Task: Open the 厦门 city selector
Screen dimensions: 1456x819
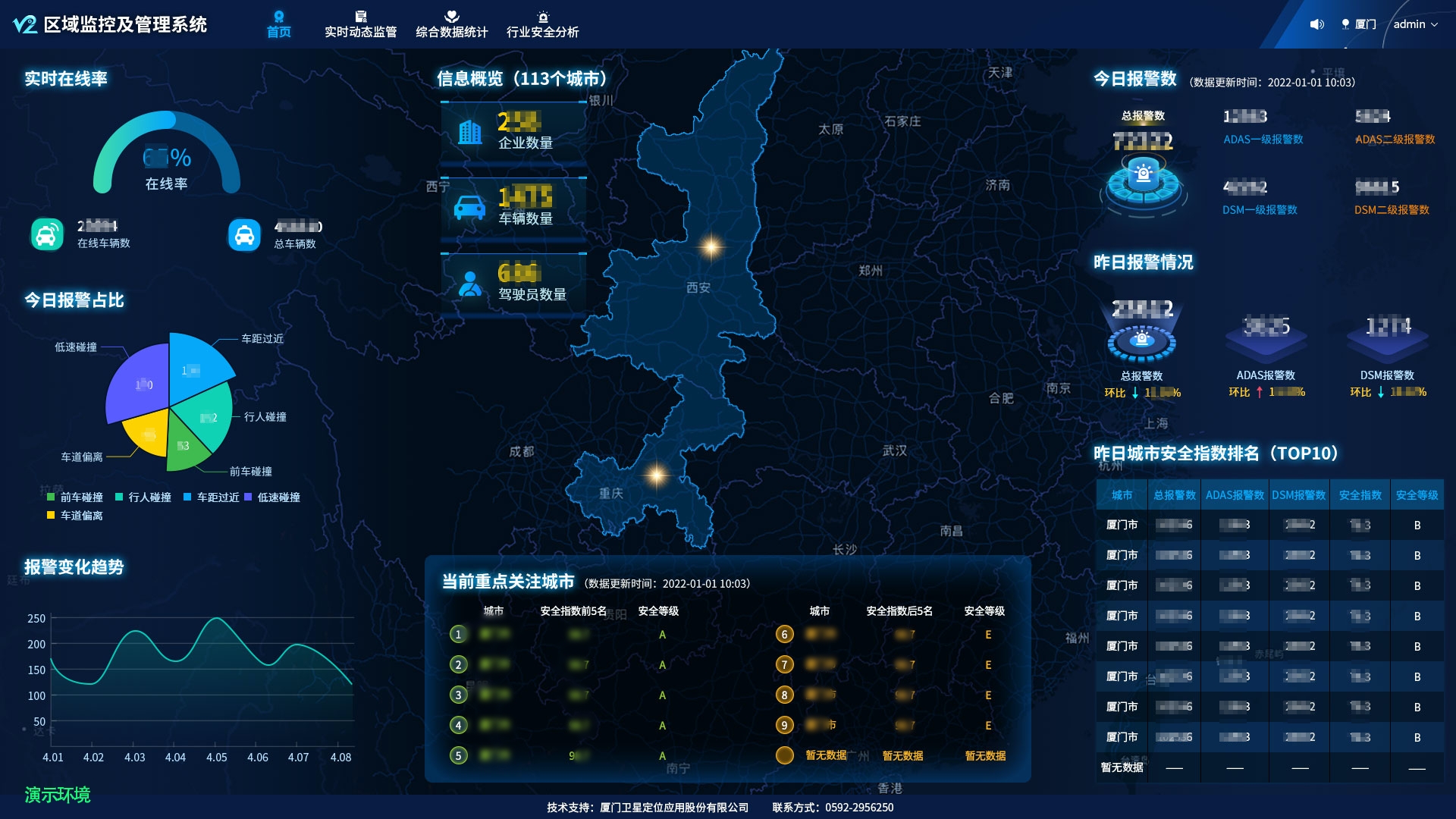Action: [1365, 24]
